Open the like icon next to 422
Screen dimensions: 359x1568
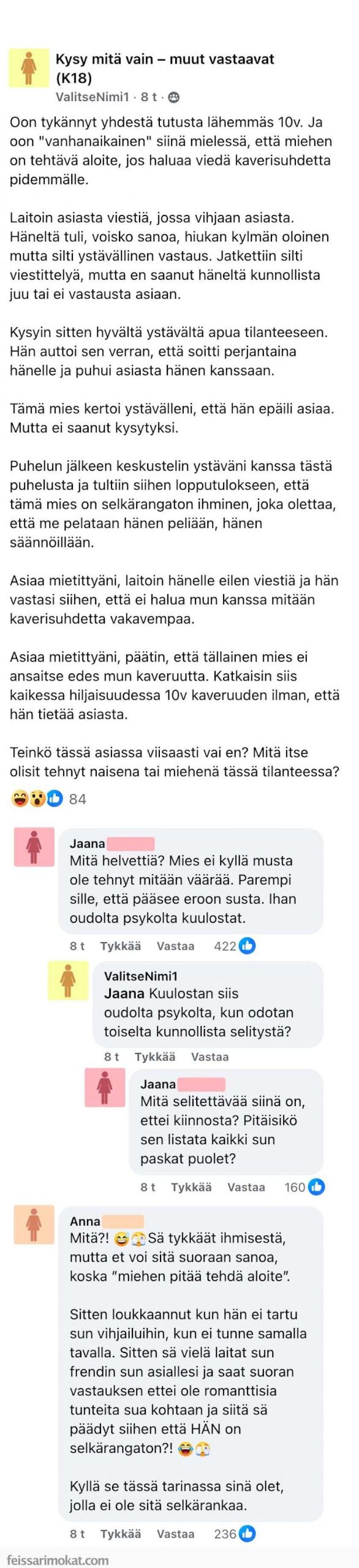[x=248, y=946]
